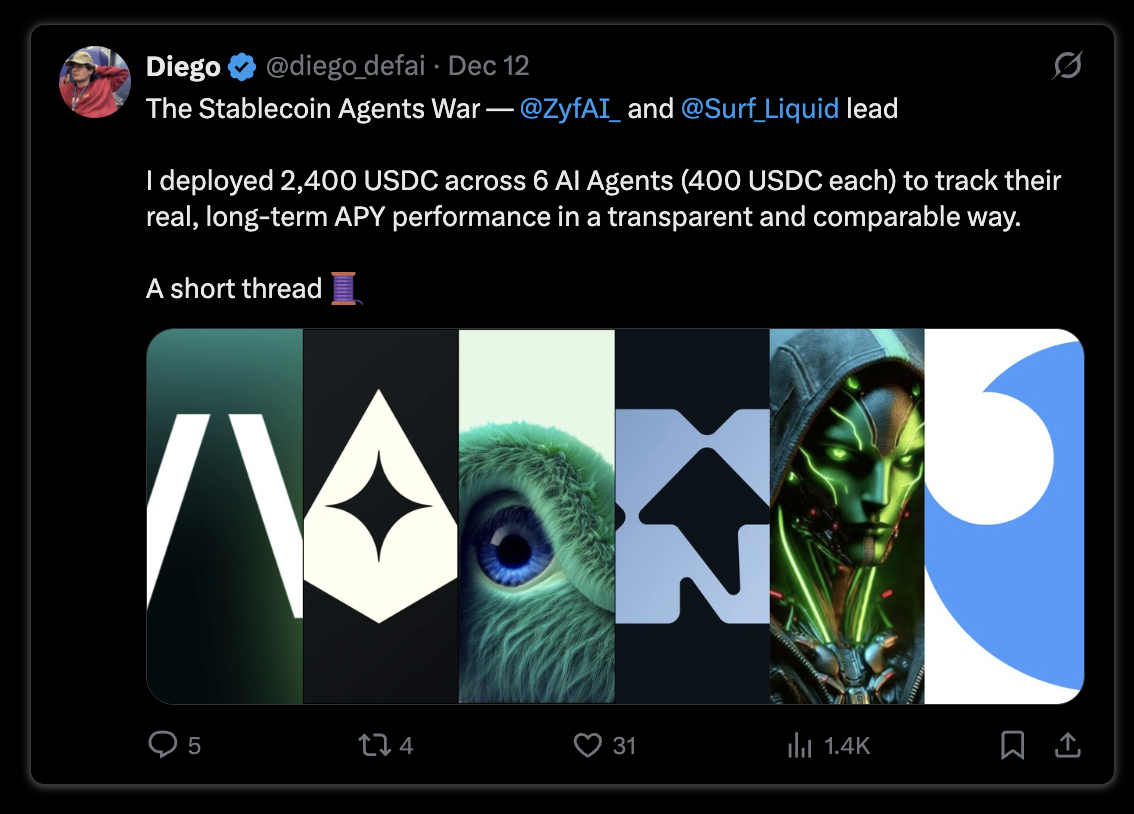Open the green hooded cyborg image
Image resolution: width=1134 pixels, height=814 pixels.
[847, 516]
